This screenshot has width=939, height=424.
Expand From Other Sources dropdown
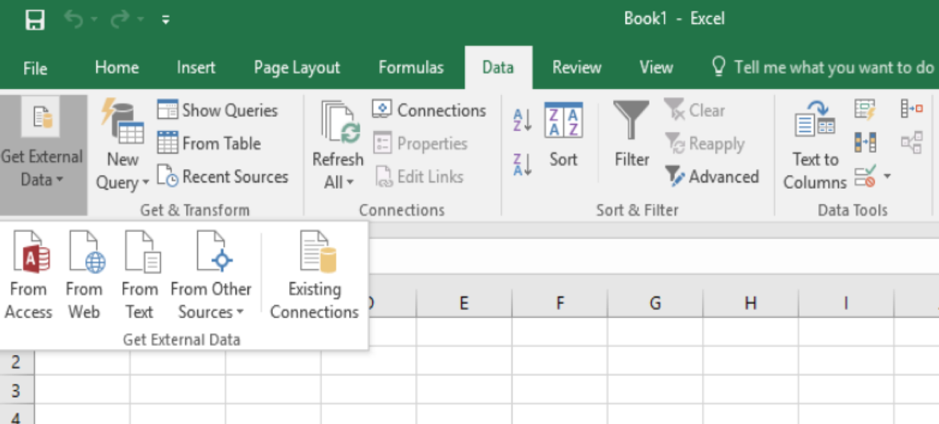(x=211, y=275)
